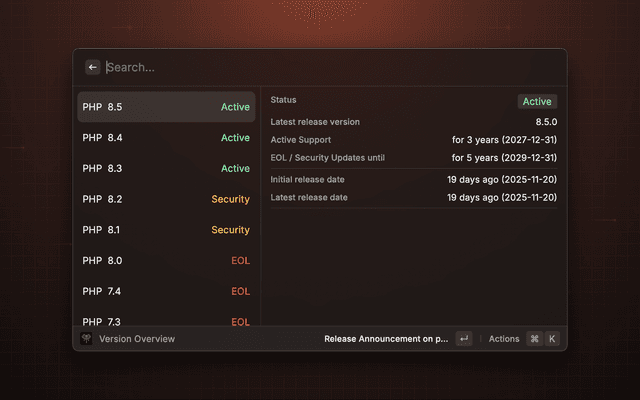Open Release Announcement on php.net

tap(386, 339)
